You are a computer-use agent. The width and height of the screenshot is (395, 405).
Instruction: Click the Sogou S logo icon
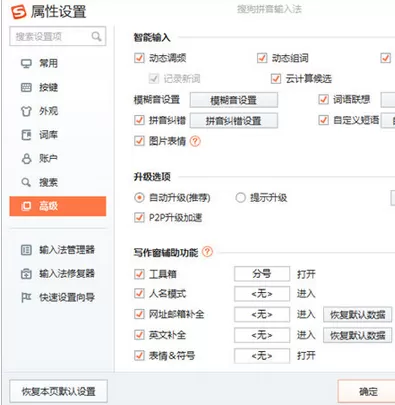[x=19, y=12]
